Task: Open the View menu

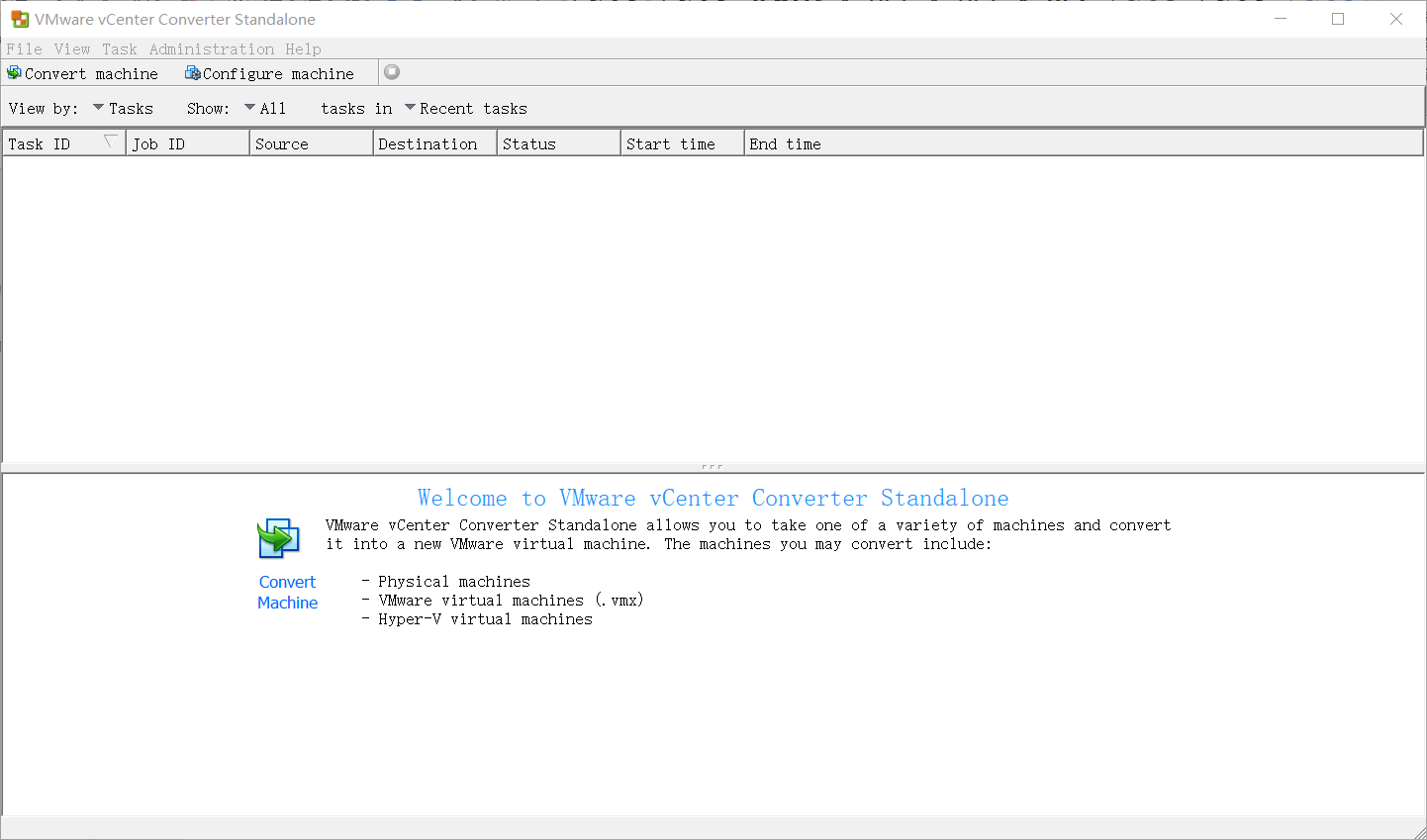Action: [72, 48]
